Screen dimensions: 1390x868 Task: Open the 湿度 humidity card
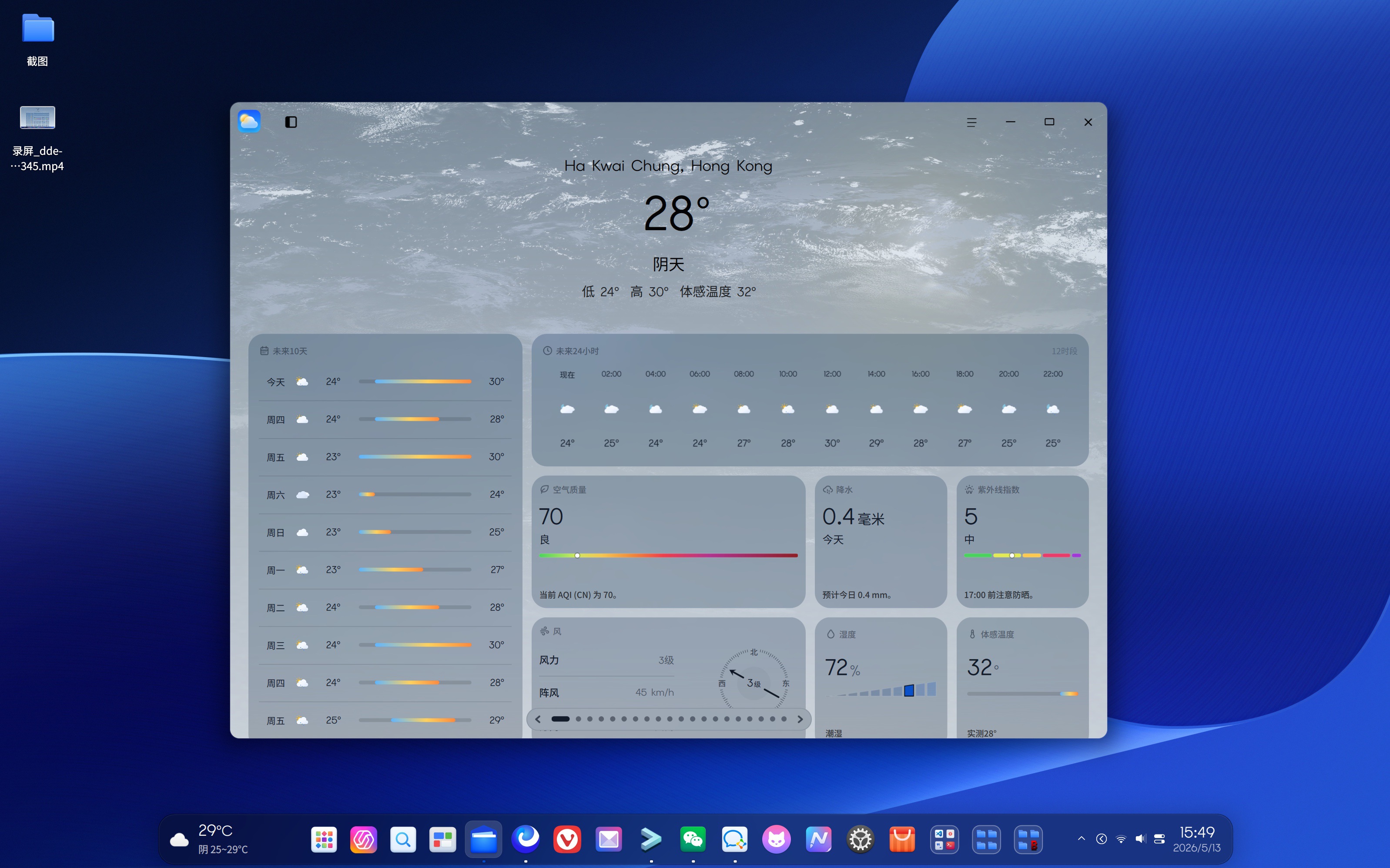(881, 677)
